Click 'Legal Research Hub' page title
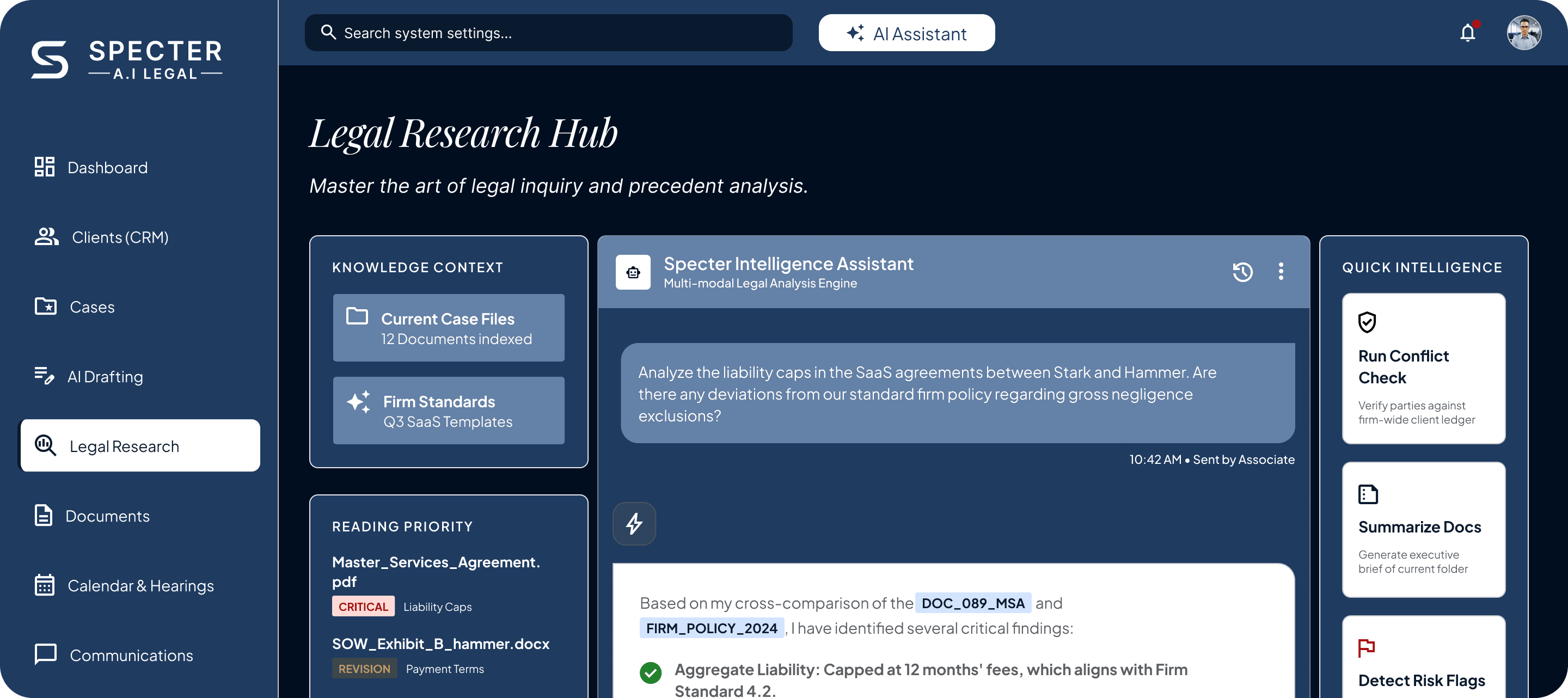The width and height of the screenshot is (1568, 698). (463, 133)
